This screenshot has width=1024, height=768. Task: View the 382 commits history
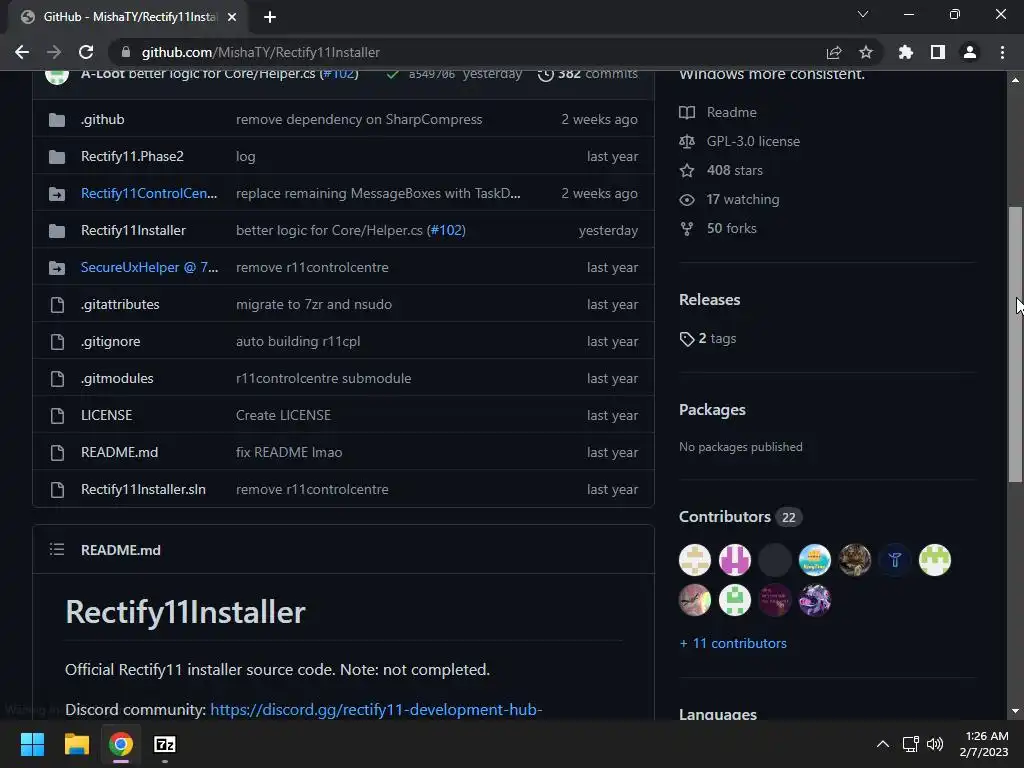(588, 74)
